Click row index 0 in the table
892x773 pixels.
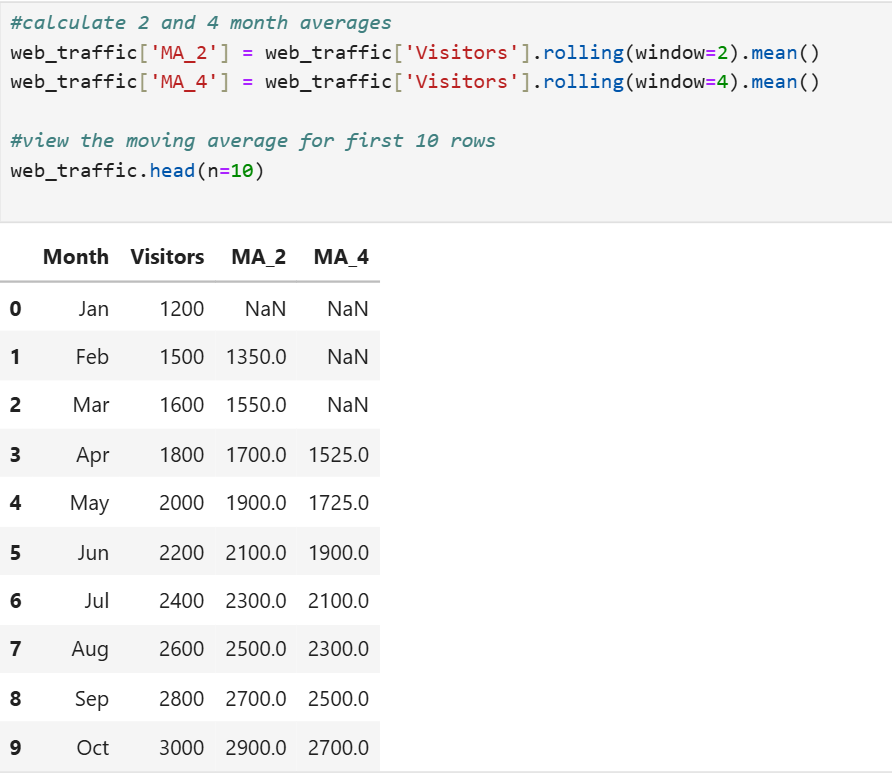pos(15,309)
